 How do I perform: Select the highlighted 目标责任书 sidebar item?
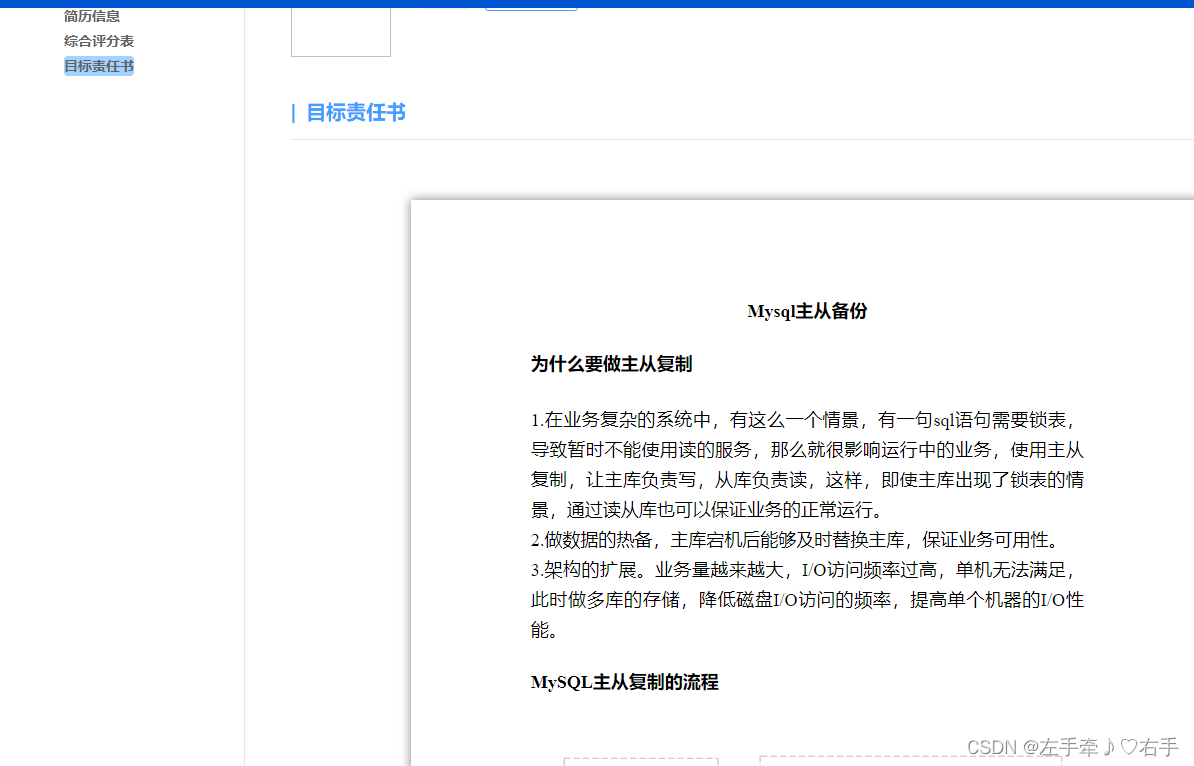coord(99,66)
